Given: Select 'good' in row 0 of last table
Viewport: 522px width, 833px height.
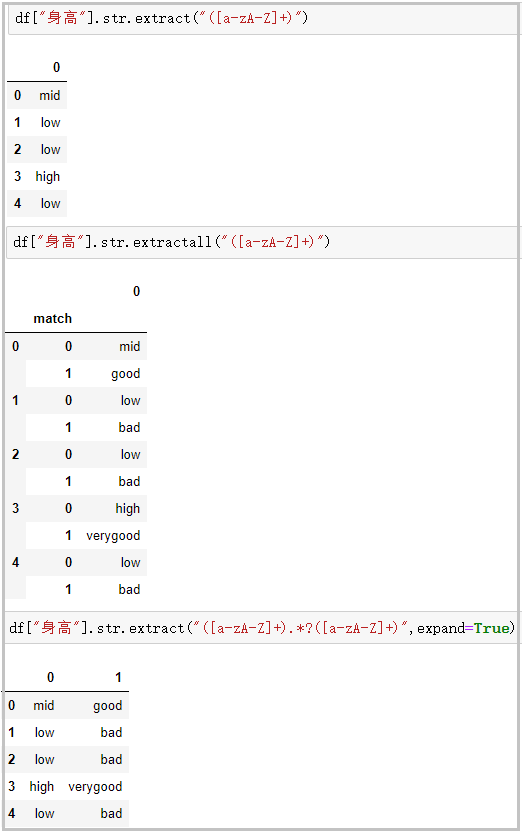Looking at the screenshot, I should coord(108,706).
